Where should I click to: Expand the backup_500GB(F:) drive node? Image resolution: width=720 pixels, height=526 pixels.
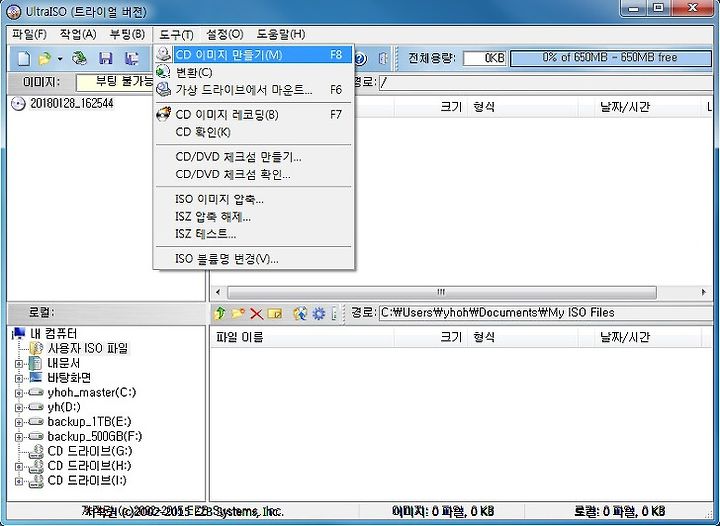19,436
